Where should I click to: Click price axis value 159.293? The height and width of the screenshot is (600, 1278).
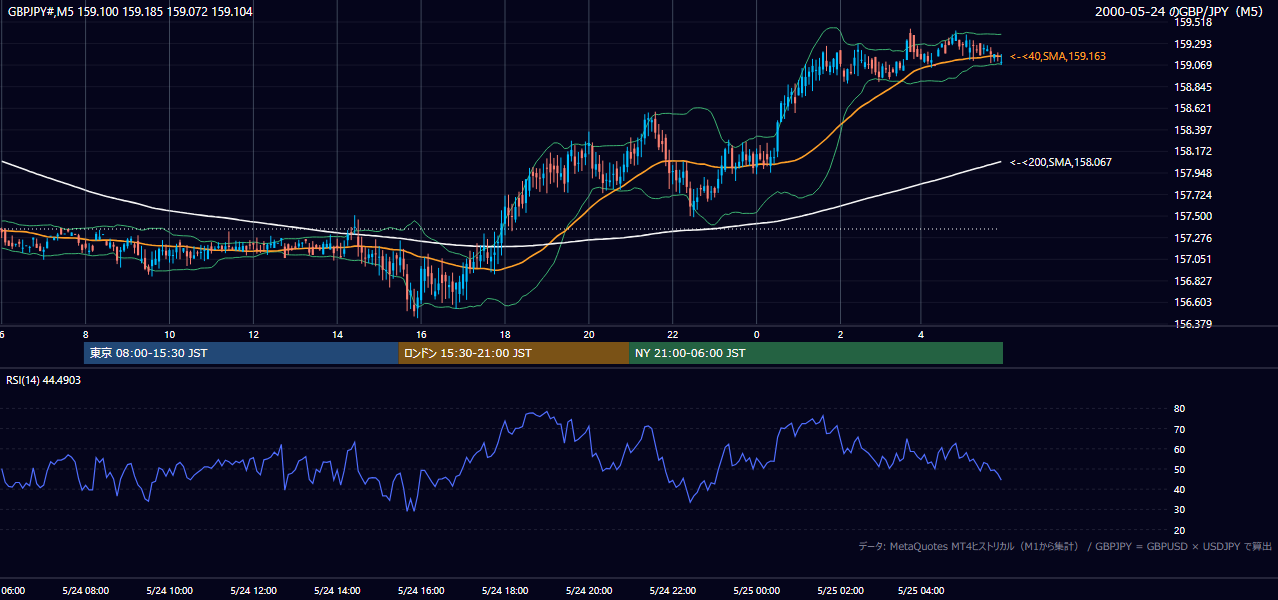point(1193,44)
